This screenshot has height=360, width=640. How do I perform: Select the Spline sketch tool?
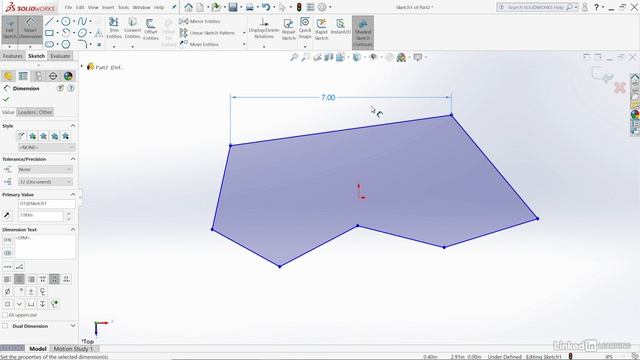(82, 21)
